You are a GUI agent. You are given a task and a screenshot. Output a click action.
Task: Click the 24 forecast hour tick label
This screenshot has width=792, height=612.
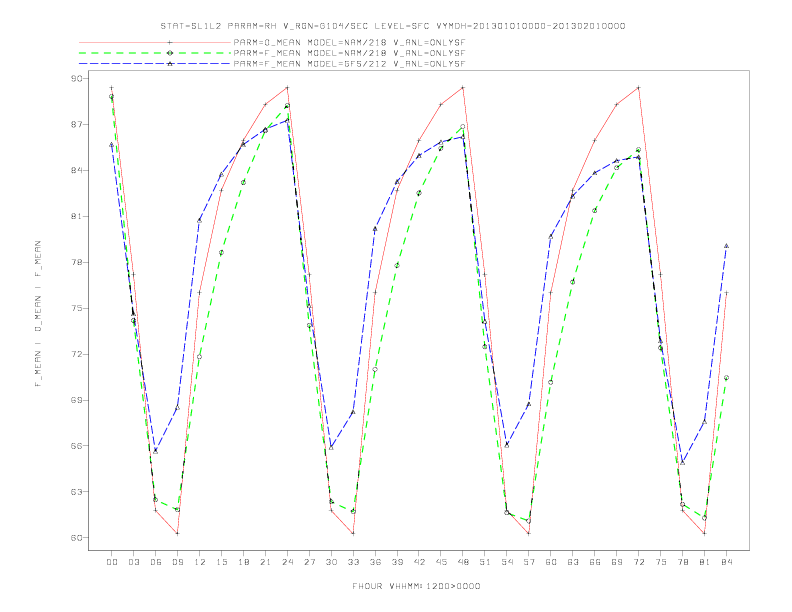click(287, 562)
